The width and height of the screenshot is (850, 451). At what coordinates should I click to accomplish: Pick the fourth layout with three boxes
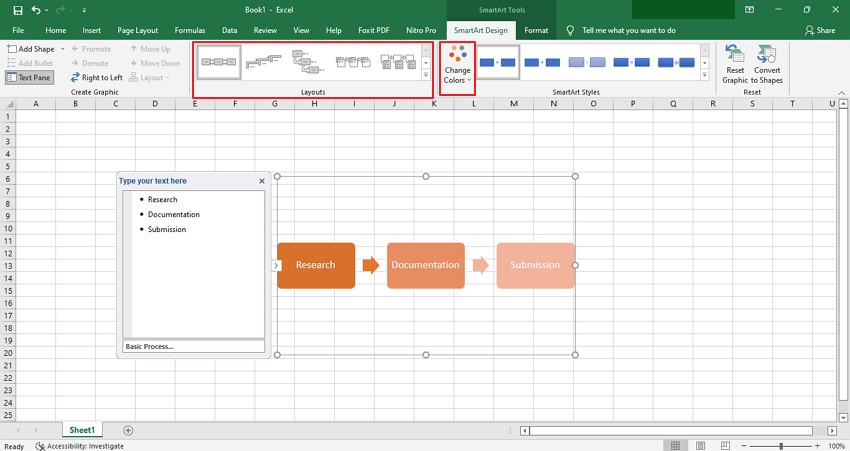[353, 62]
